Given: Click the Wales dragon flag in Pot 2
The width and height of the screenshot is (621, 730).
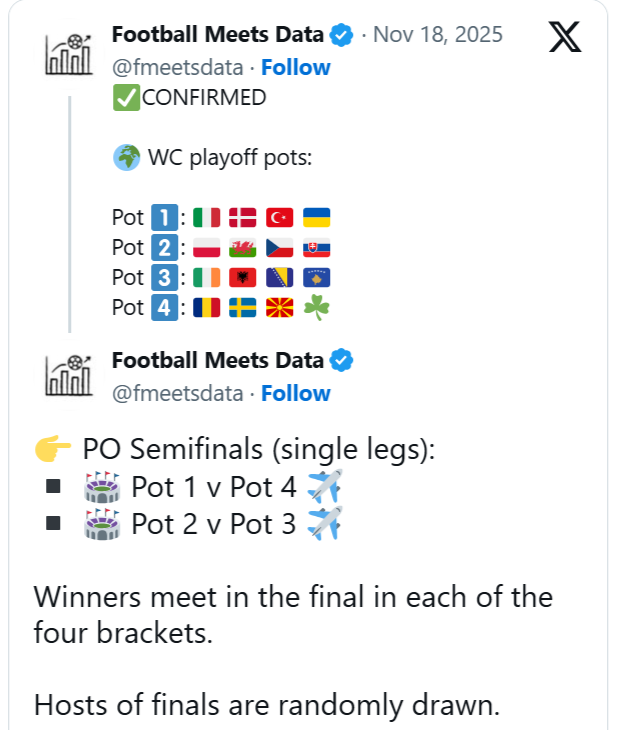Looking at the screenshot, I should (x=243, y=248).
